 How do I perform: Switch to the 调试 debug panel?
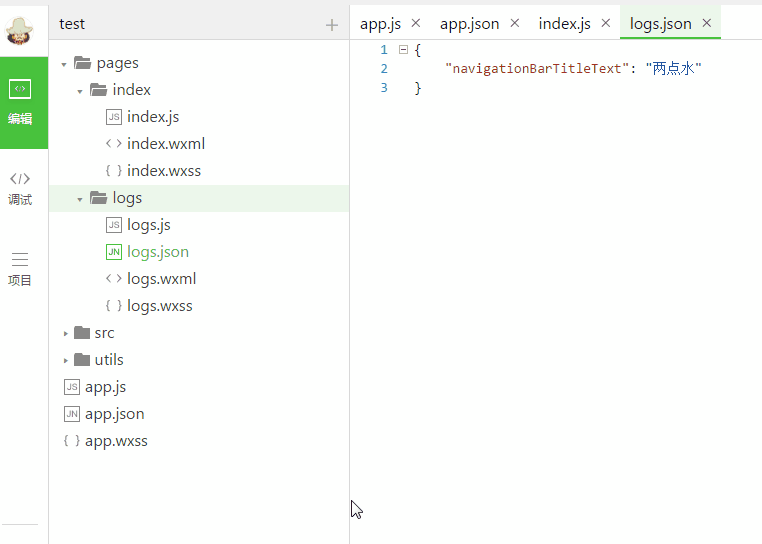tap(20, 188)
